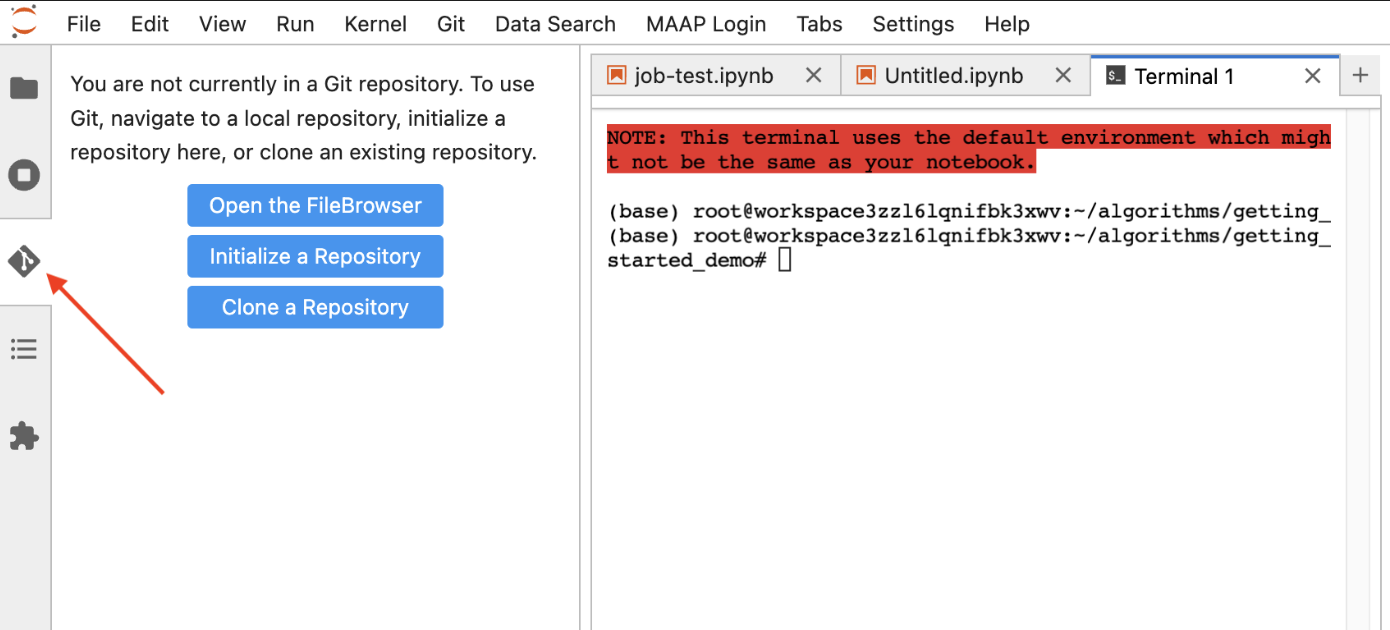Click the red NOTE warning text in terminal
This screenshot has height=630, width=1390.
(x=969, y=150)
